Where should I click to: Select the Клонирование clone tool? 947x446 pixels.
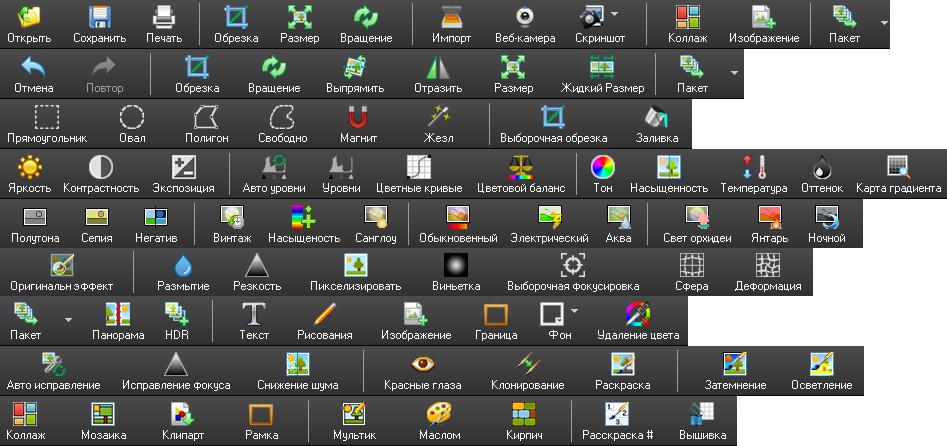527,363
